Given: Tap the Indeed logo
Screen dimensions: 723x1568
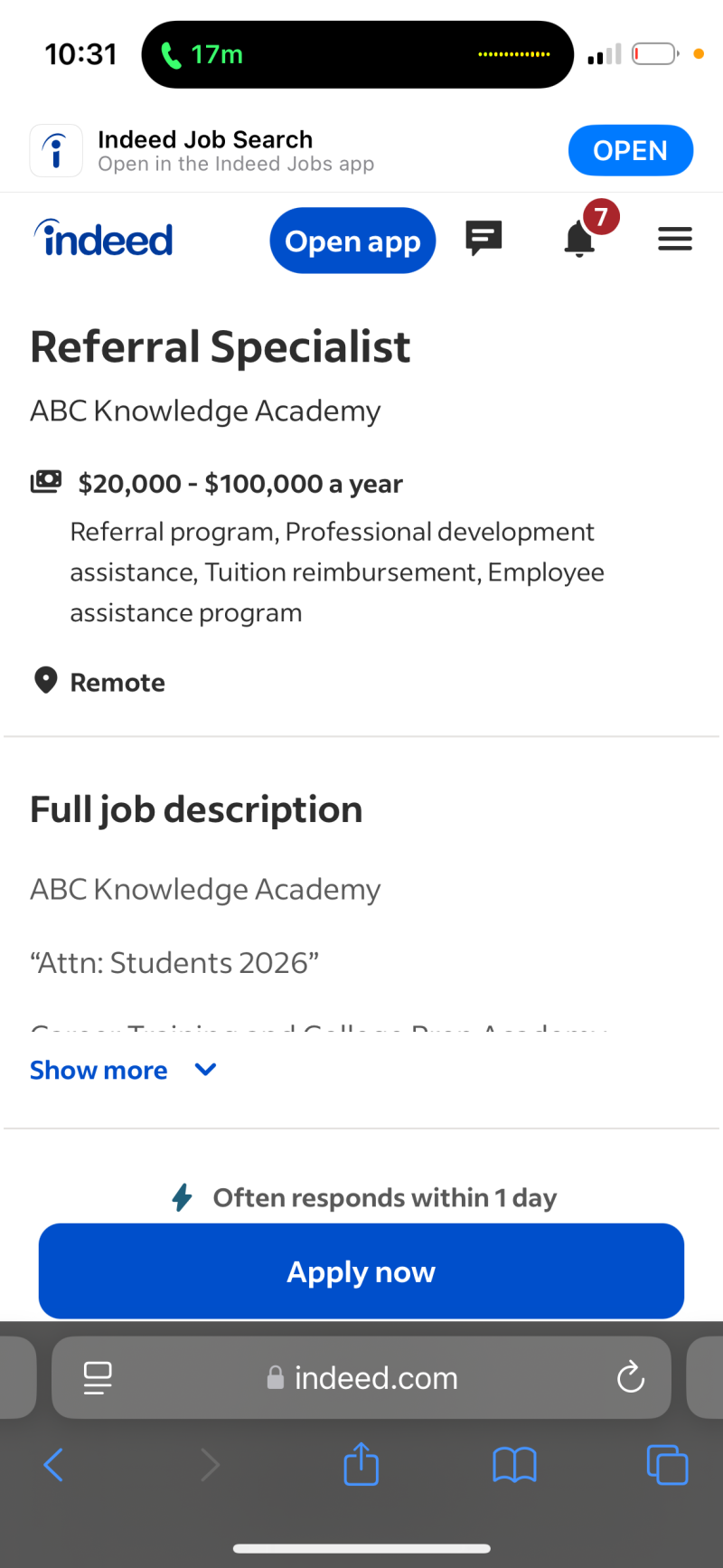Looking at the screenshot, I should (104, 240).
